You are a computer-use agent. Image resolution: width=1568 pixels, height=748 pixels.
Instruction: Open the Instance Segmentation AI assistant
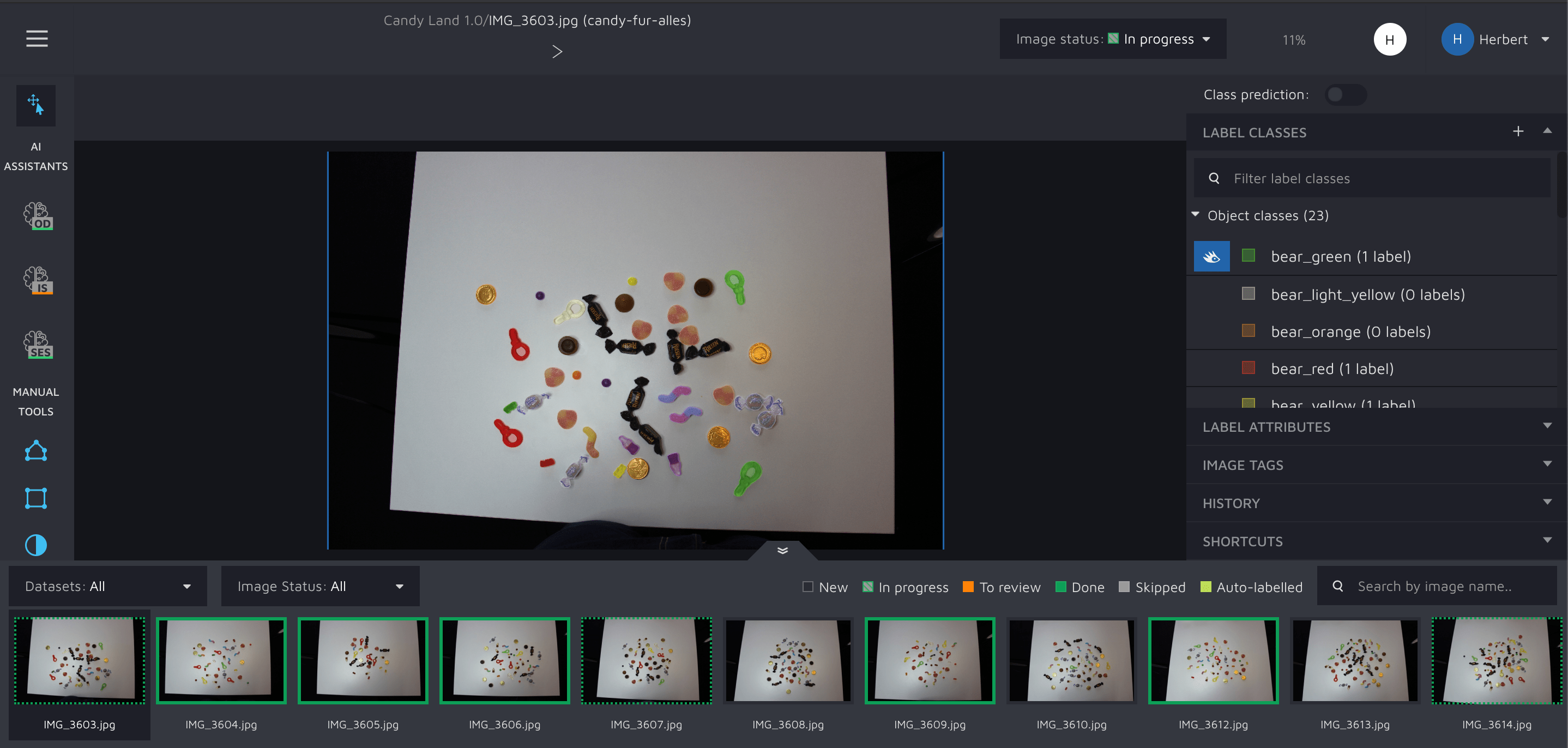[x=38, y=280]
